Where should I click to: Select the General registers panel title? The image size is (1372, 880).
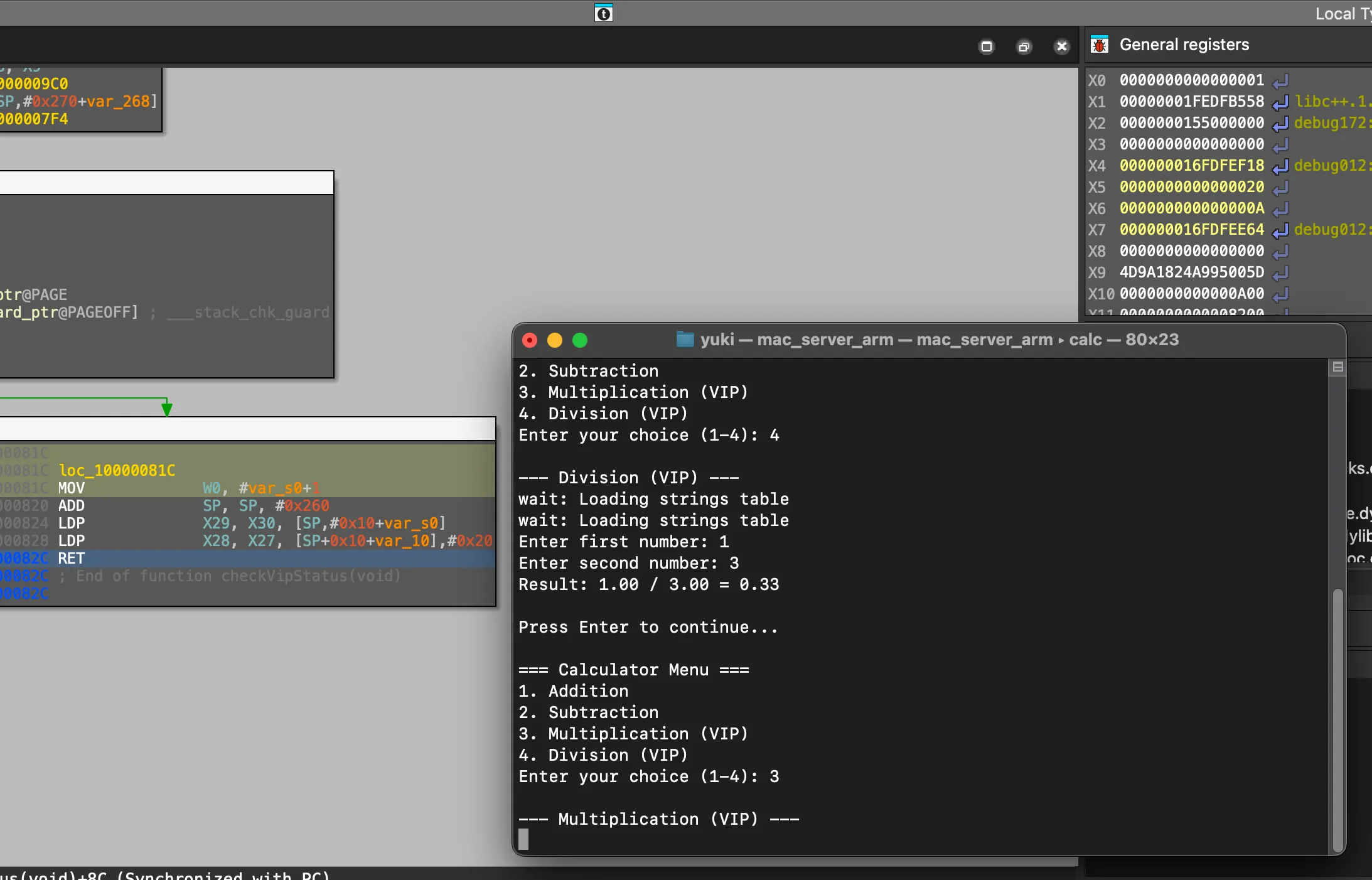pos(1184,45)
